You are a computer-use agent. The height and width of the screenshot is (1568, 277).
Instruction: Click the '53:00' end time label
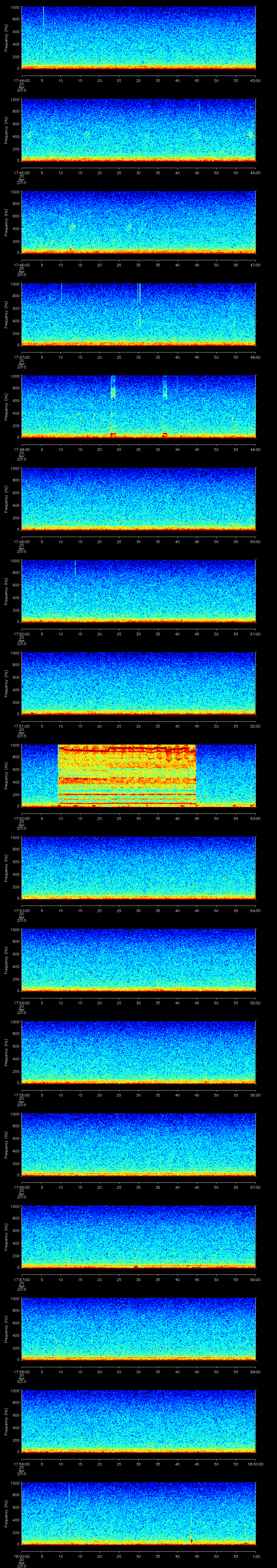[256, 818]
